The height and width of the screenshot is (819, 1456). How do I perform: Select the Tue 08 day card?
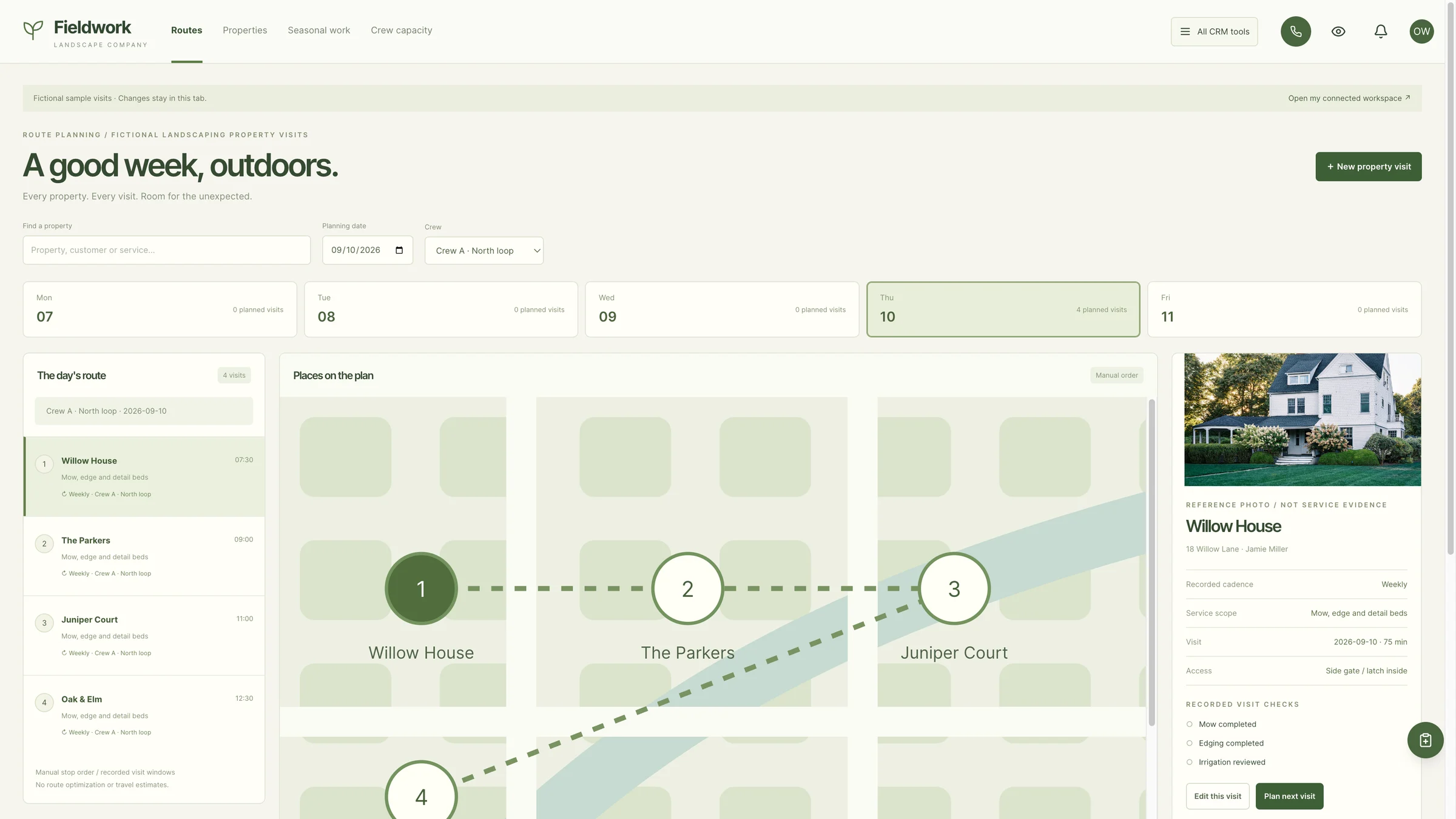pyautogui.click(x=441, y=309)
